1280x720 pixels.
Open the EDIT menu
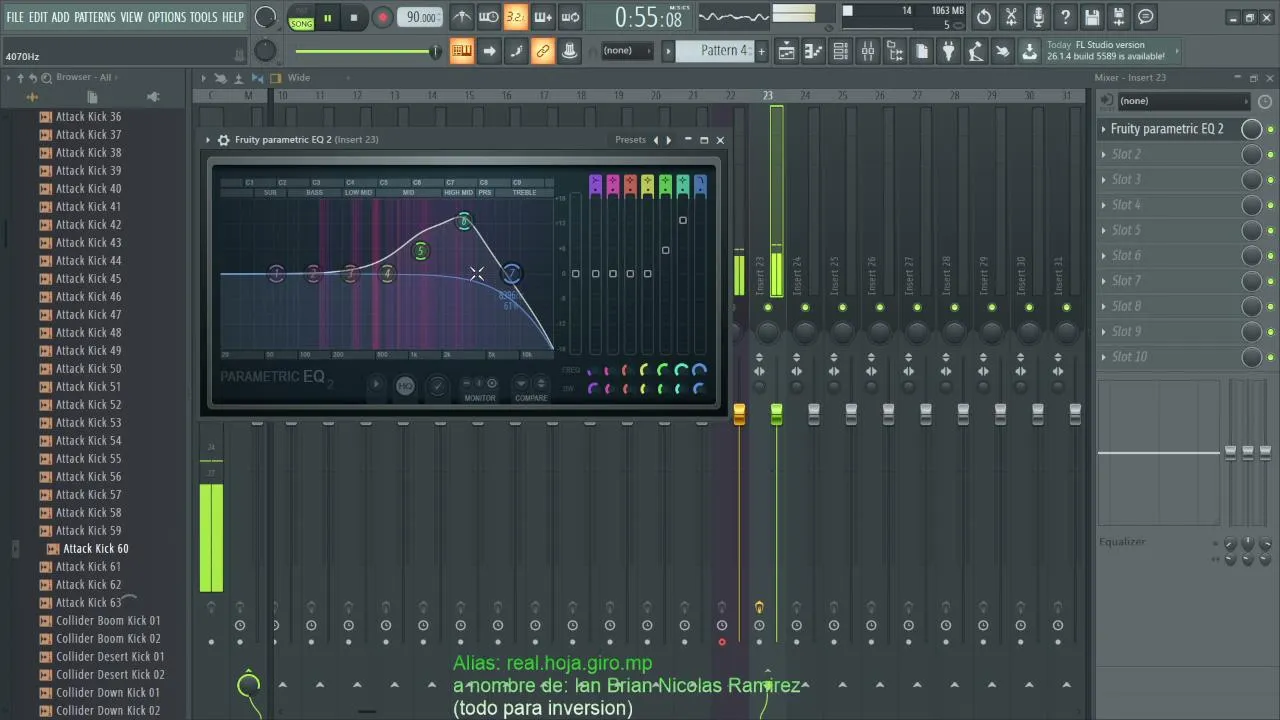pyautogui.click(x=38, y=17)
